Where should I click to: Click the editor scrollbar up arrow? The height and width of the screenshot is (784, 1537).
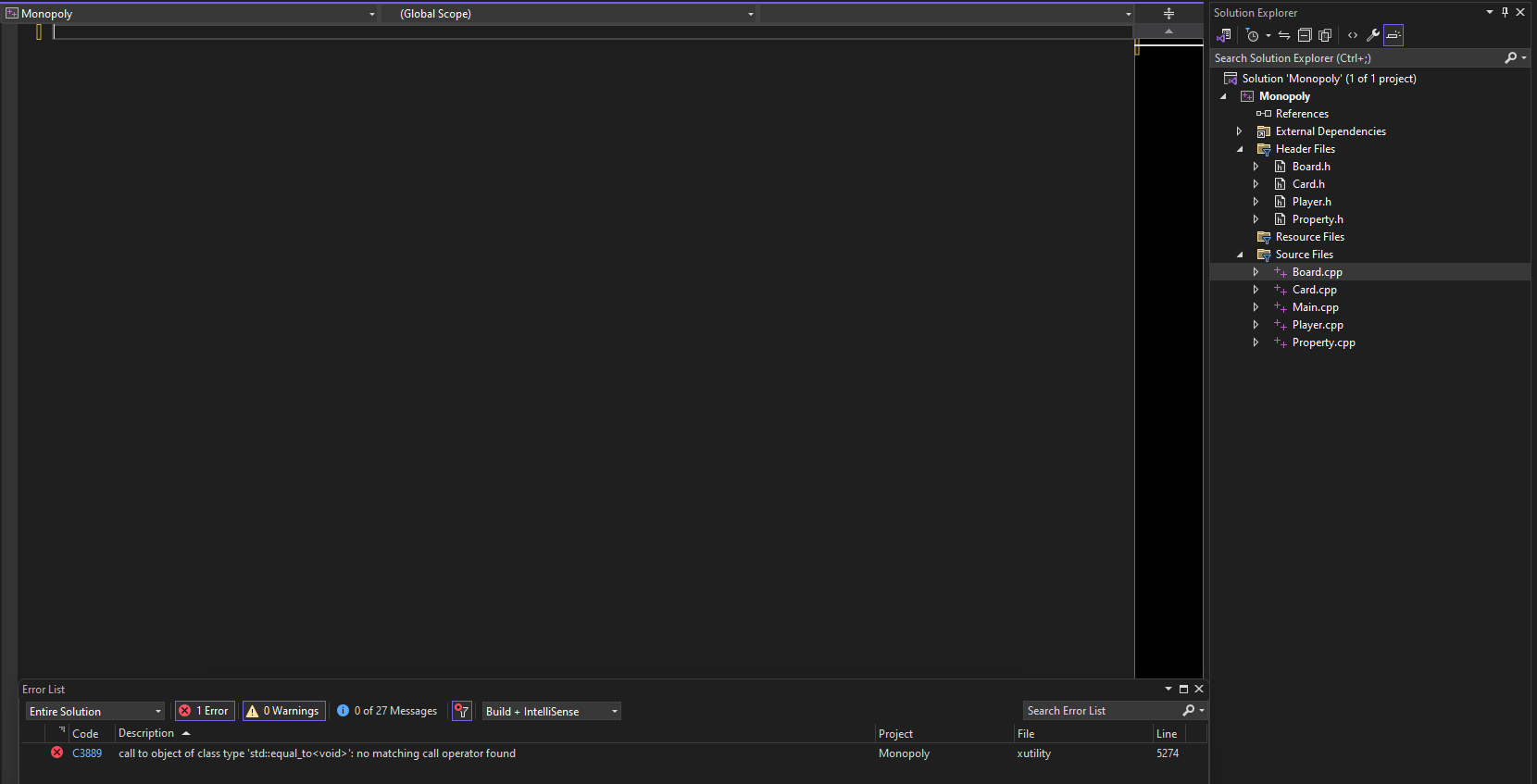1168,31
